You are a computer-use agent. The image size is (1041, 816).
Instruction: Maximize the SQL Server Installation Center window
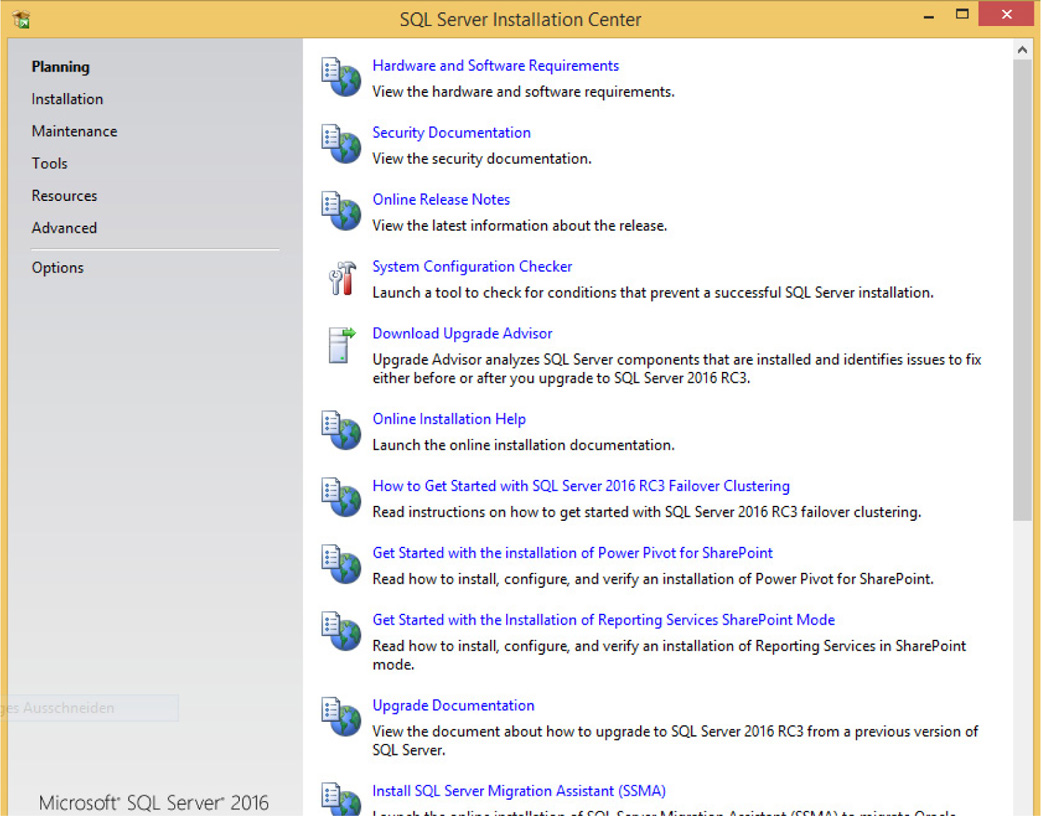pyautogui.click(x=962, y=14)
